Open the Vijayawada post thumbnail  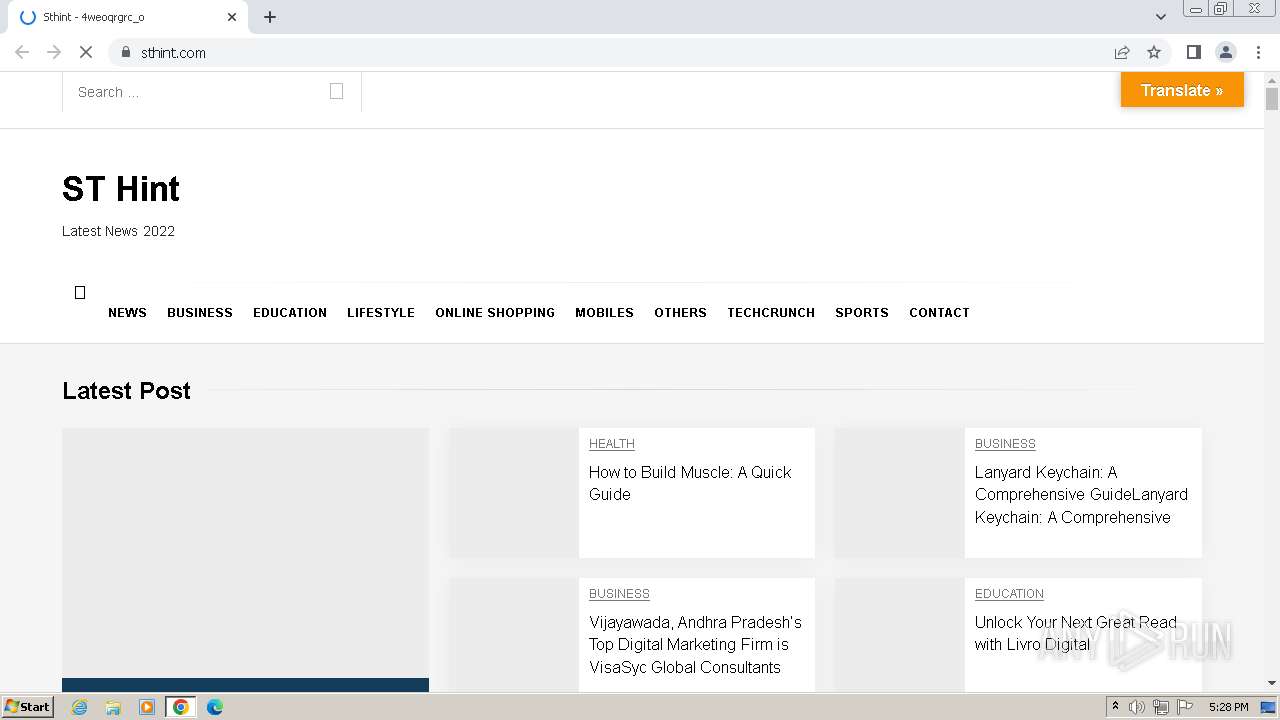click(514, 635)
